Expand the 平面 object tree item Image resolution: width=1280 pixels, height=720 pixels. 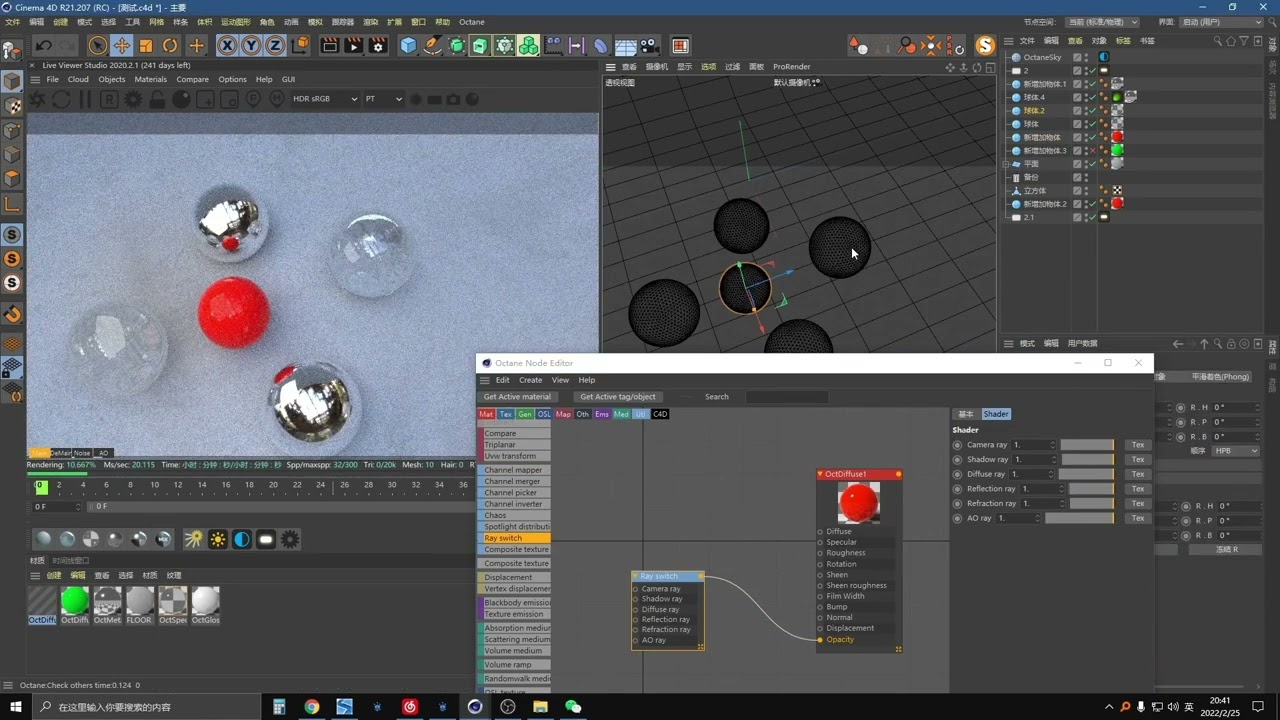point(1006,164)
